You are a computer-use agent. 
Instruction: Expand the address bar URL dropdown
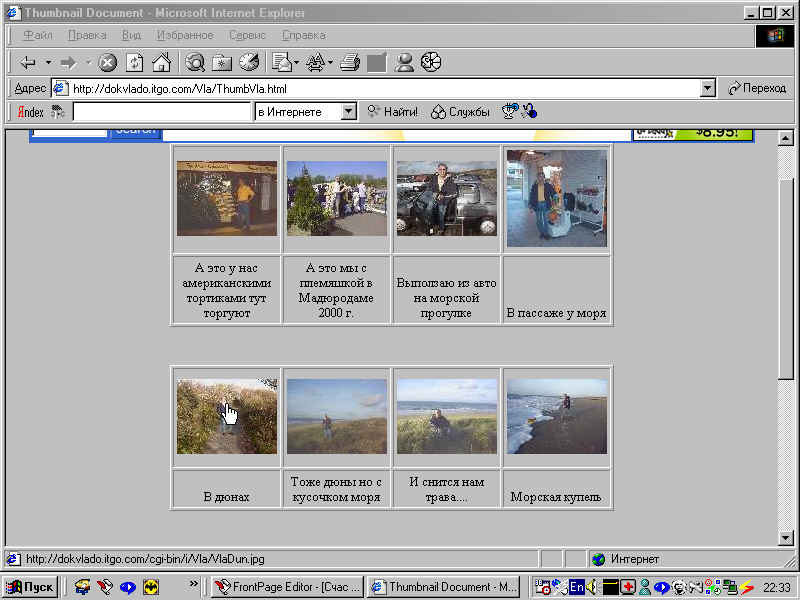click(x=708, y=88)
